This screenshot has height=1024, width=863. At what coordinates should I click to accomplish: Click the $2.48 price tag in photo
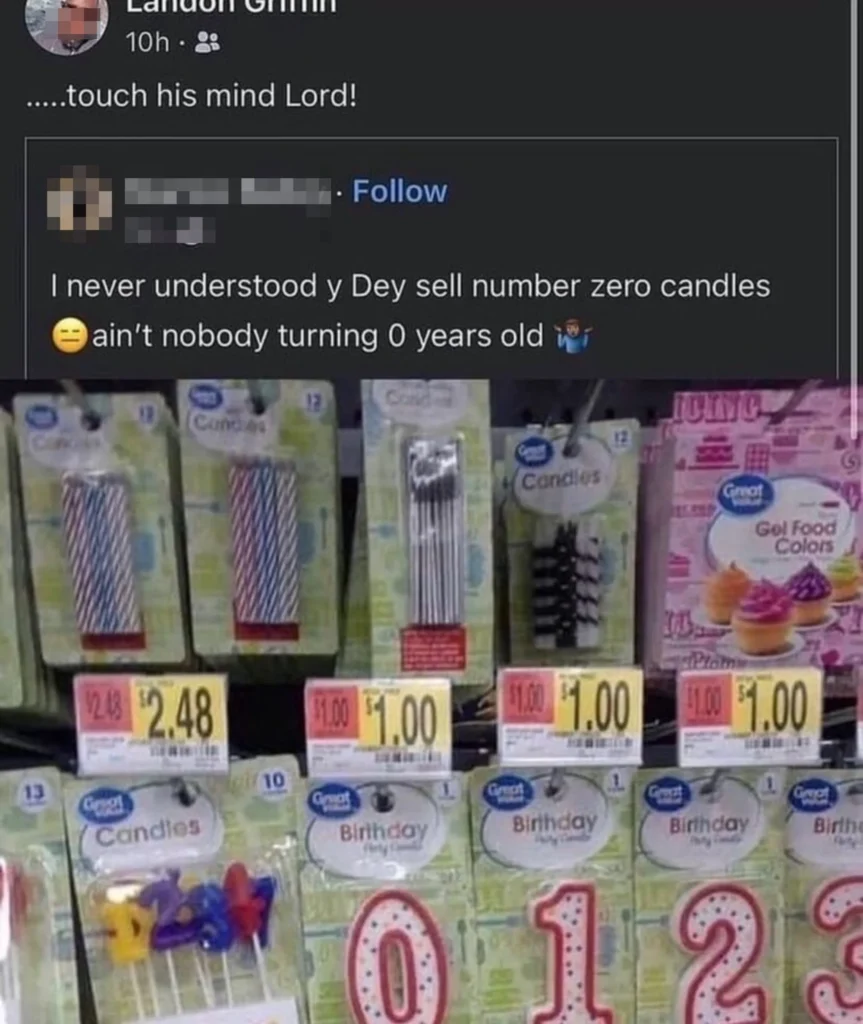pyautogui.click(x=151, y=722)
